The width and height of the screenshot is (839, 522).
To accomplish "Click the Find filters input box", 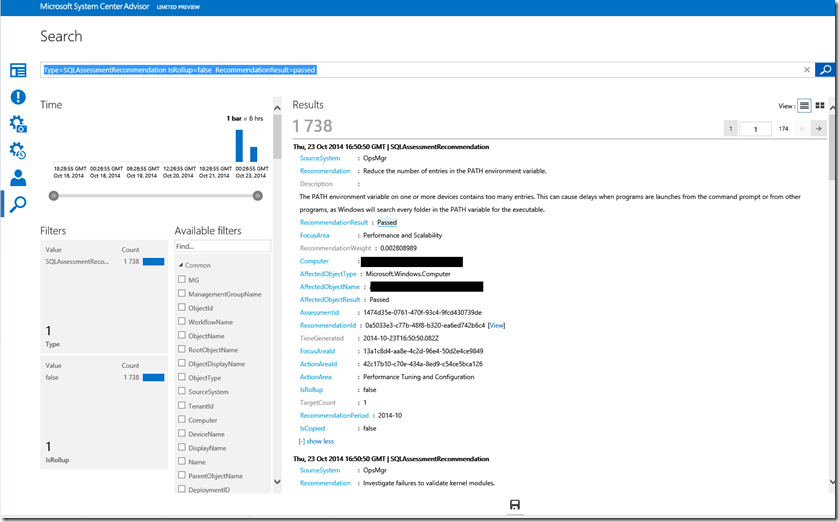I will (222, 246).
